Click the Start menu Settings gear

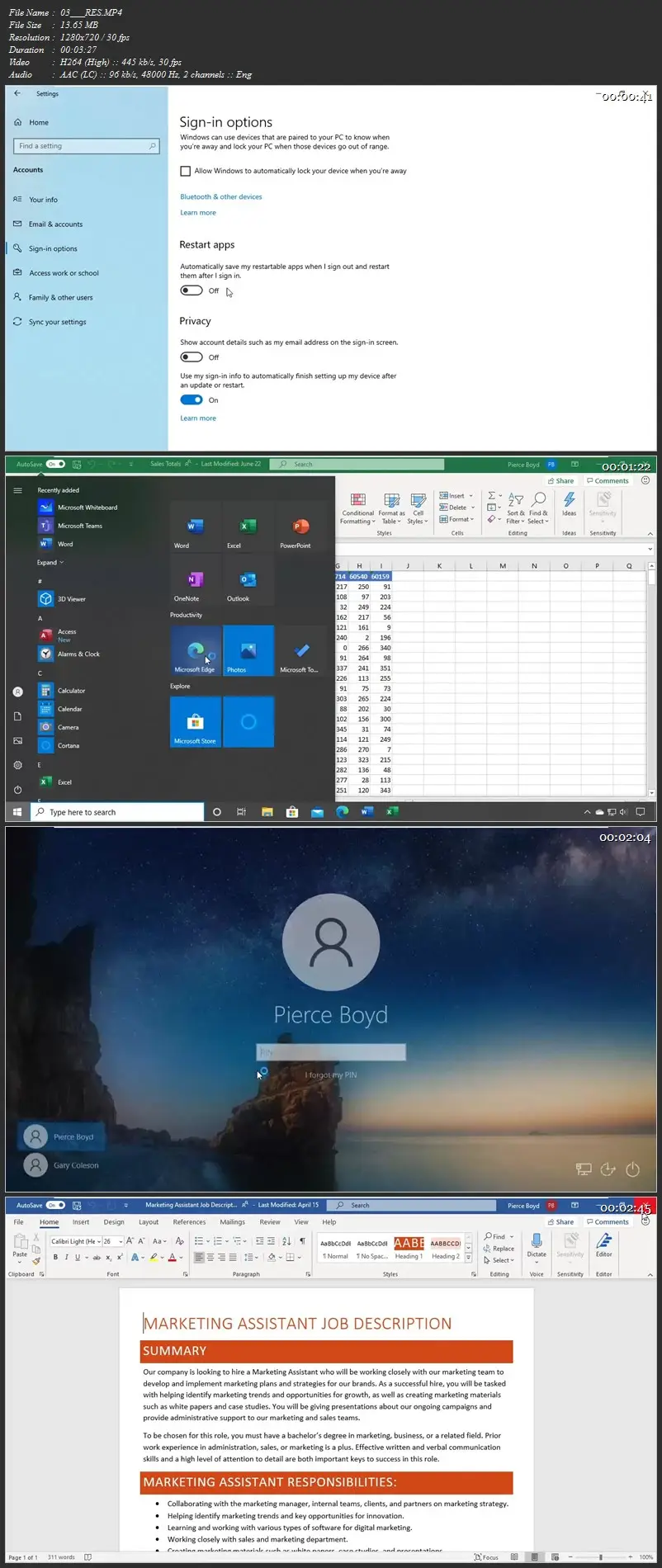pyautogui.click(x=17, y=765)
